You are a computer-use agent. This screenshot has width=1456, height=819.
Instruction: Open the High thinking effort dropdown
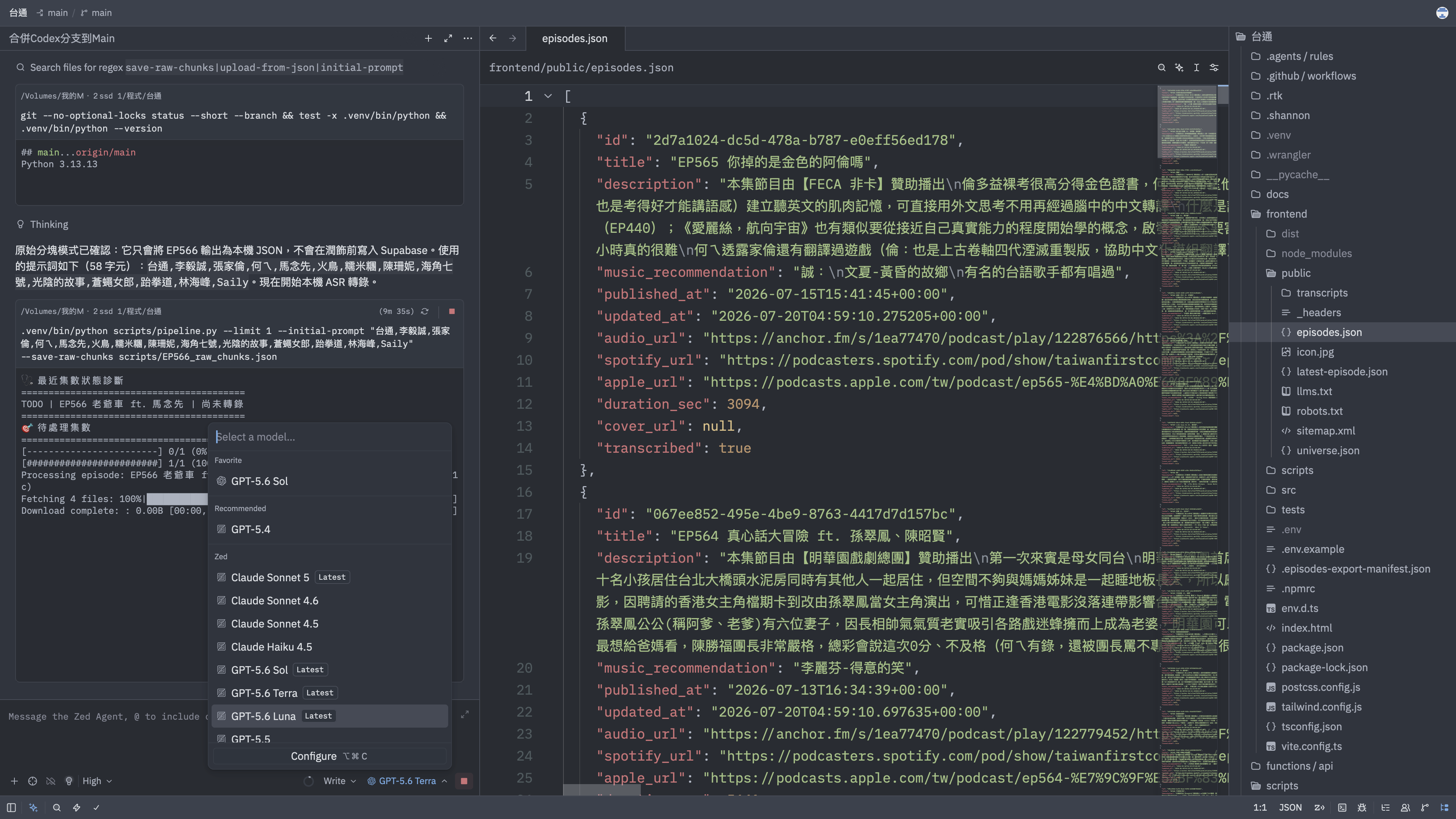(97, 781)
